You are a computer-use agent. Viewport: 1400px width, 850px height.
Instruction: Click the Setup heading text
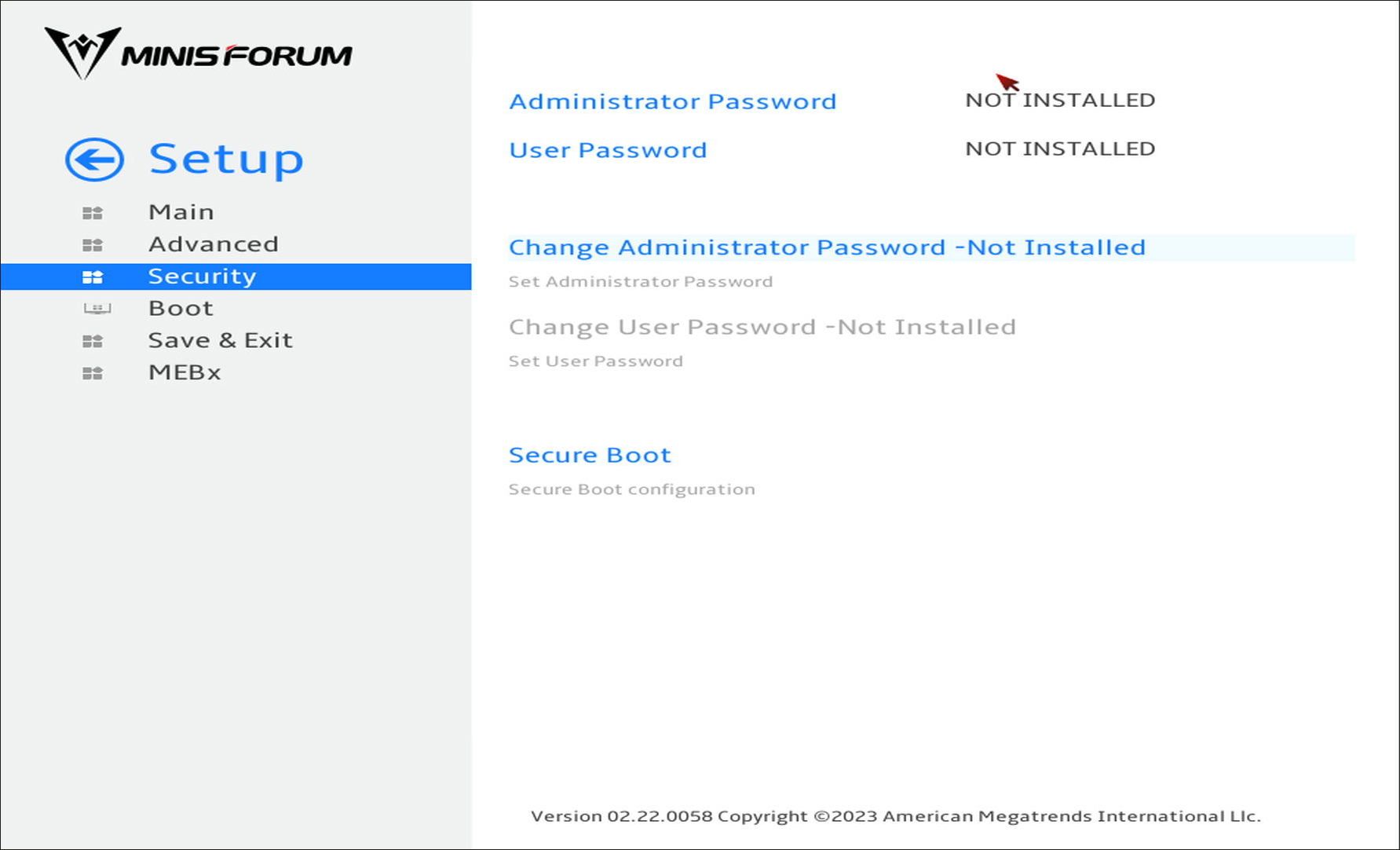click(x=226, y=159)
